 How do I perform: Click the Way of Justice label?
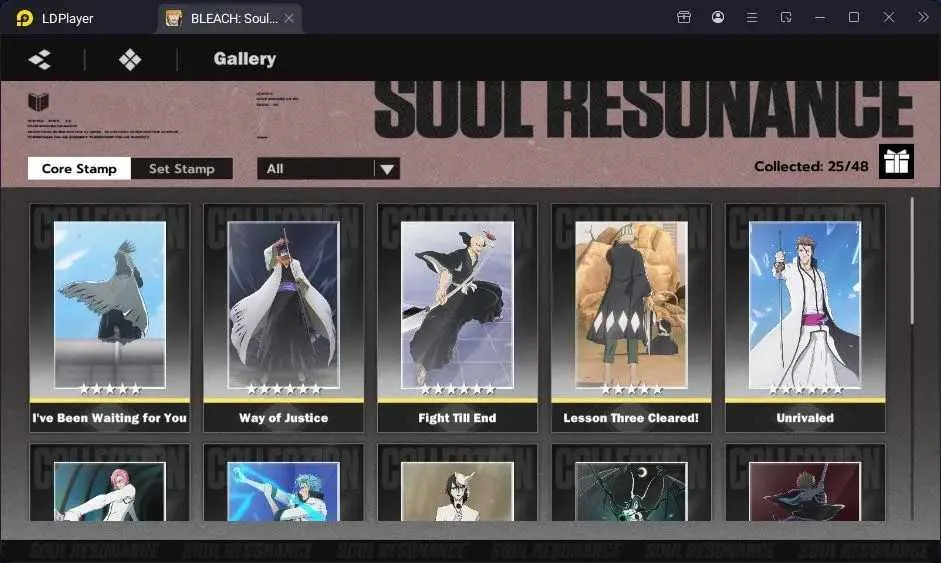pos(283,418)
